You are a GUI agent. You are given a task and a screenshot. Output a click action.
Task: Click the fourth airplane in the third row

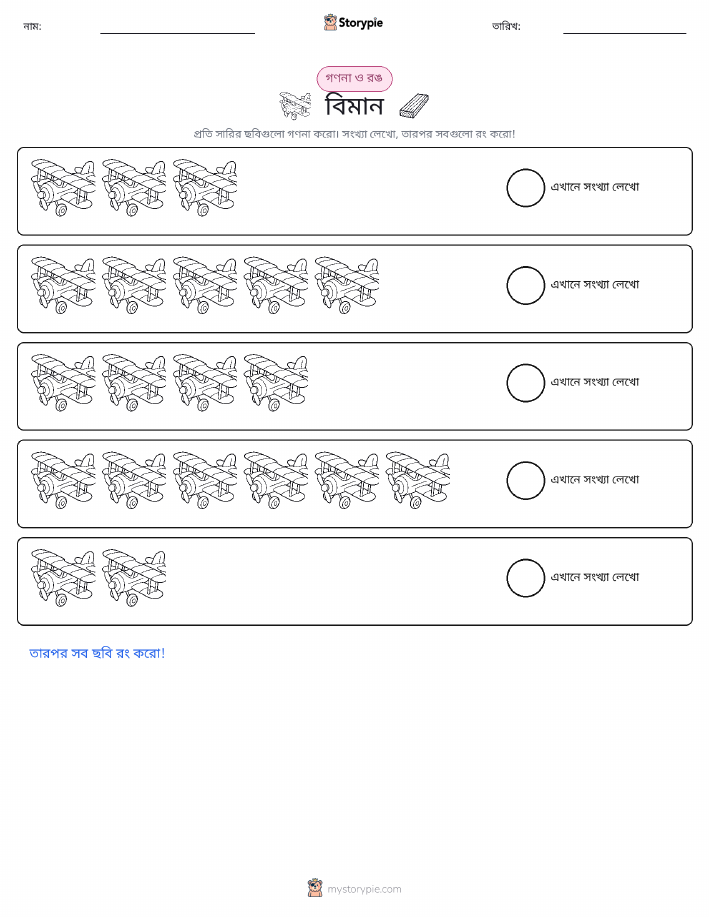coord(276,382)
